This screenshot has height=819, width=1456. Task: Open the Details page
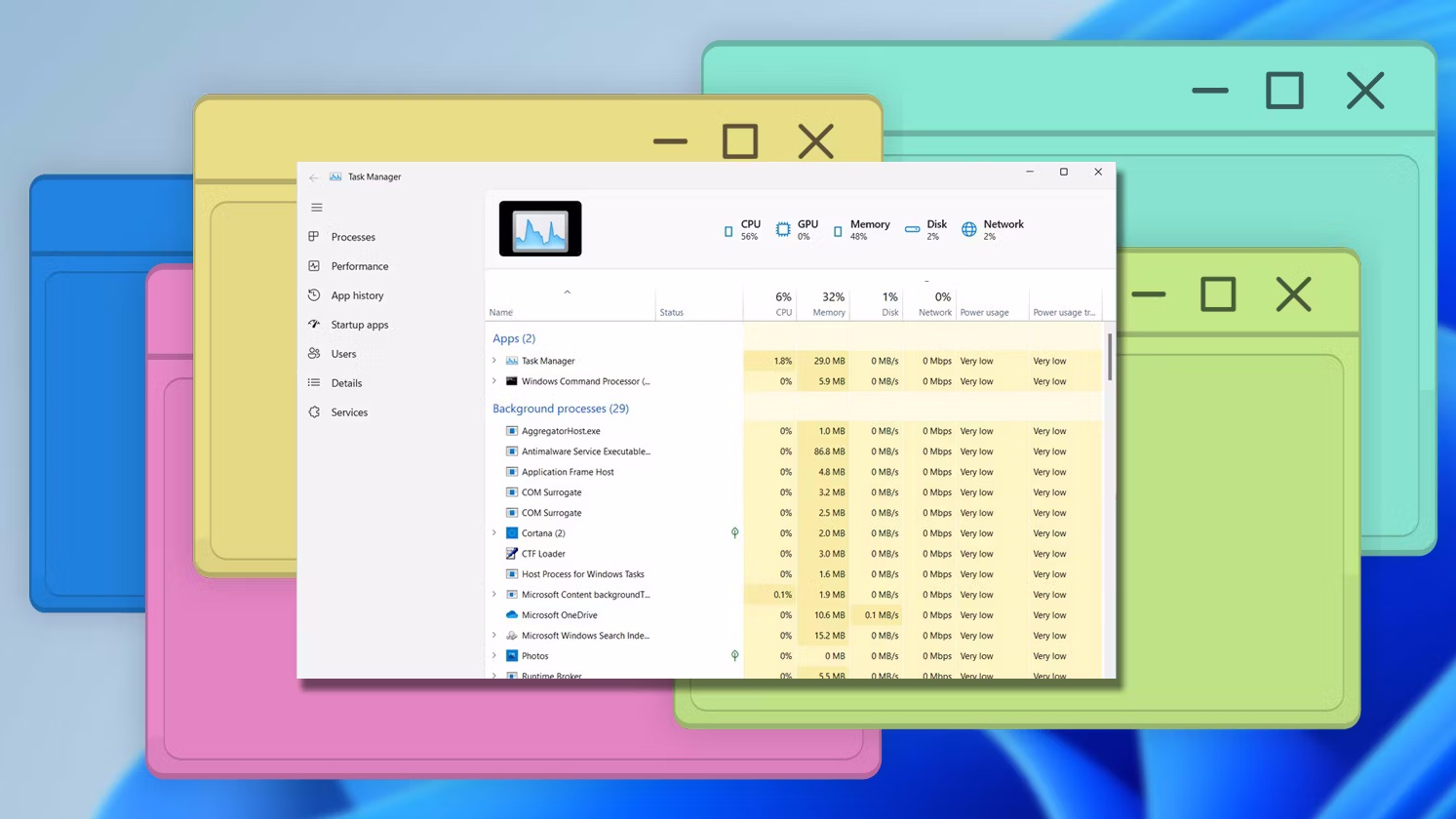pos(346,383)
